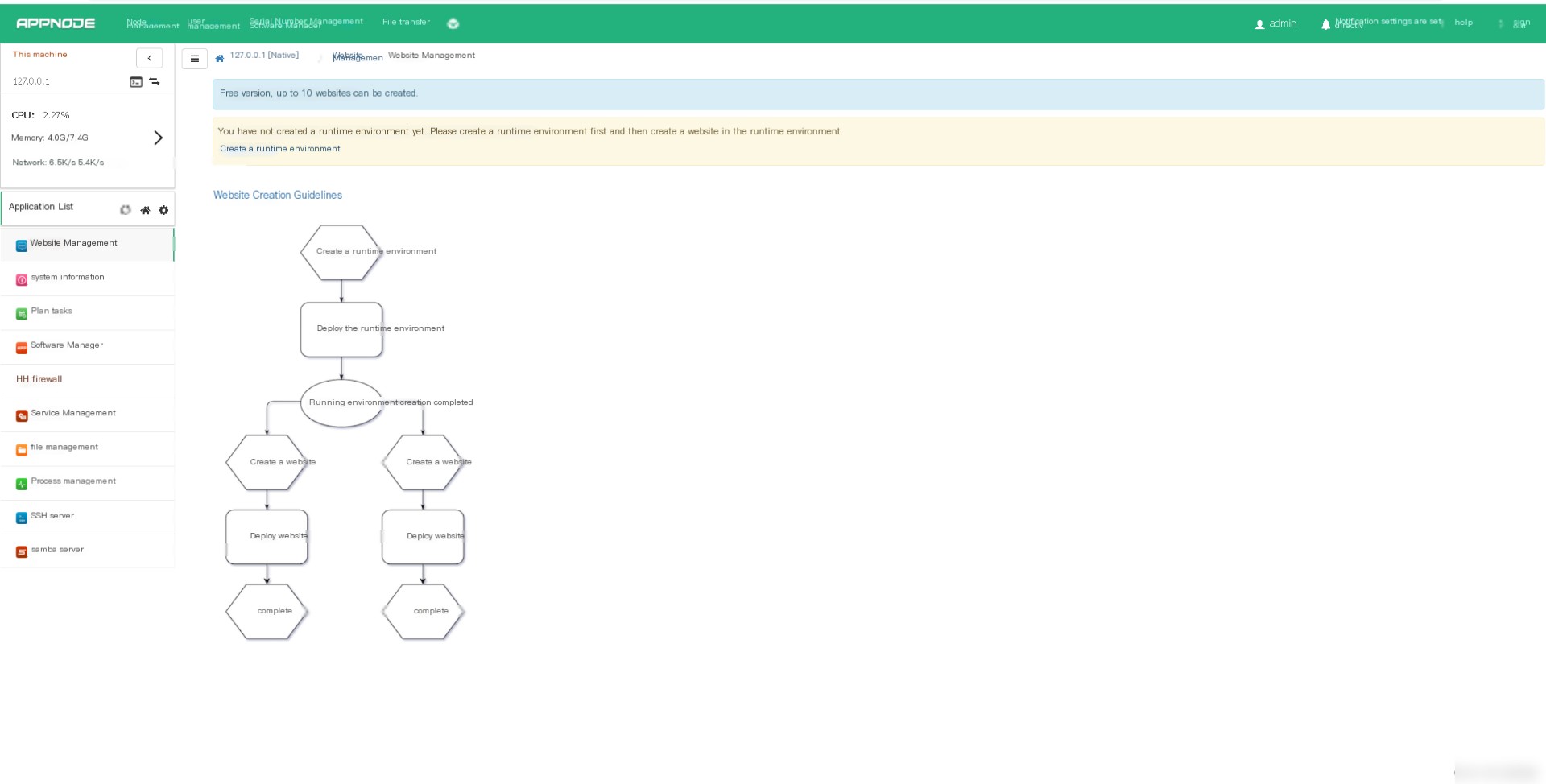Open Plan tasks app
Screen dimensions: 1546x784
87,312
